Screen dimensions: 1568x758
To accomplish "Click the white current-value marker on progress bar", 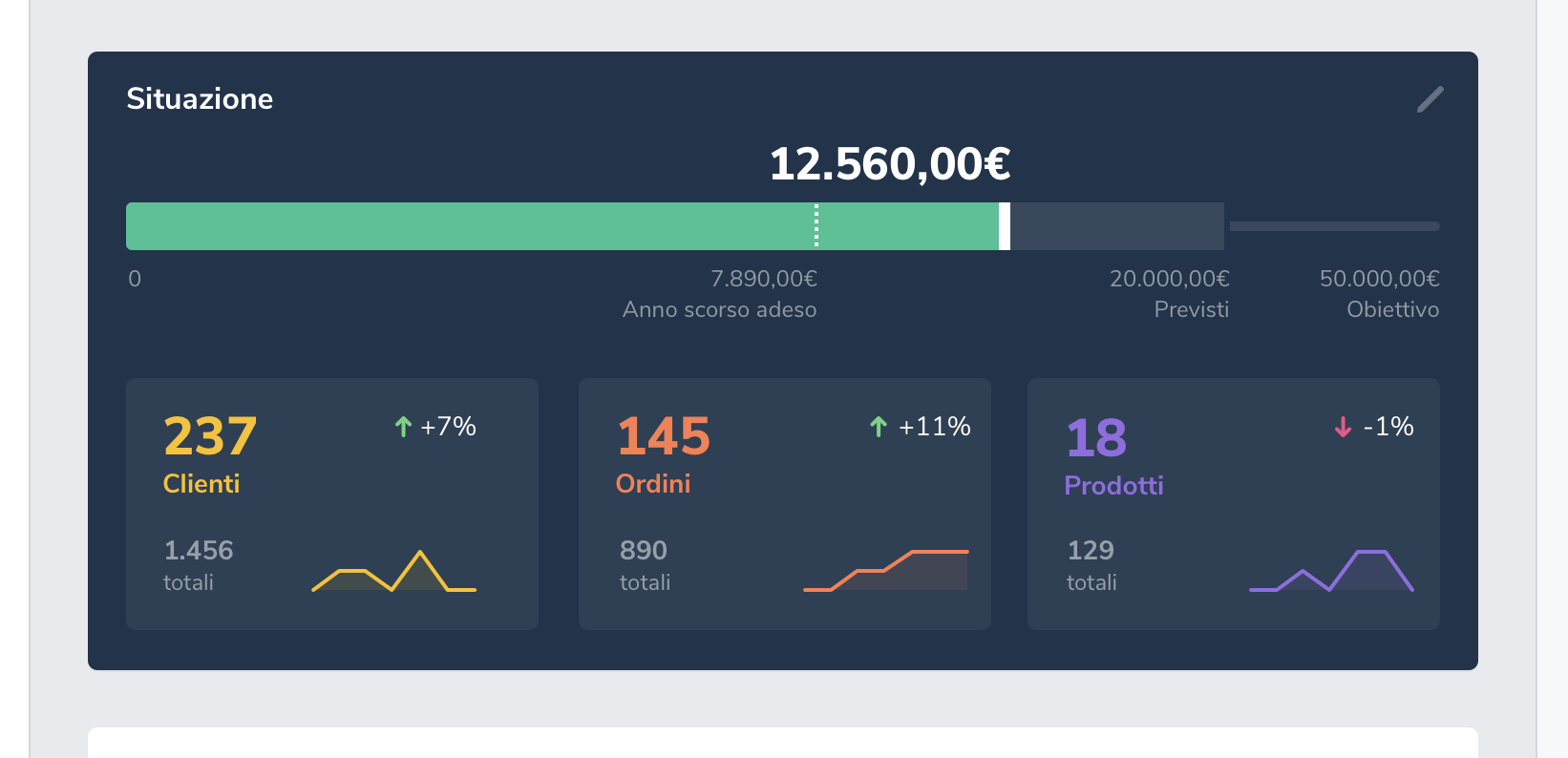I will (1005, 226).
